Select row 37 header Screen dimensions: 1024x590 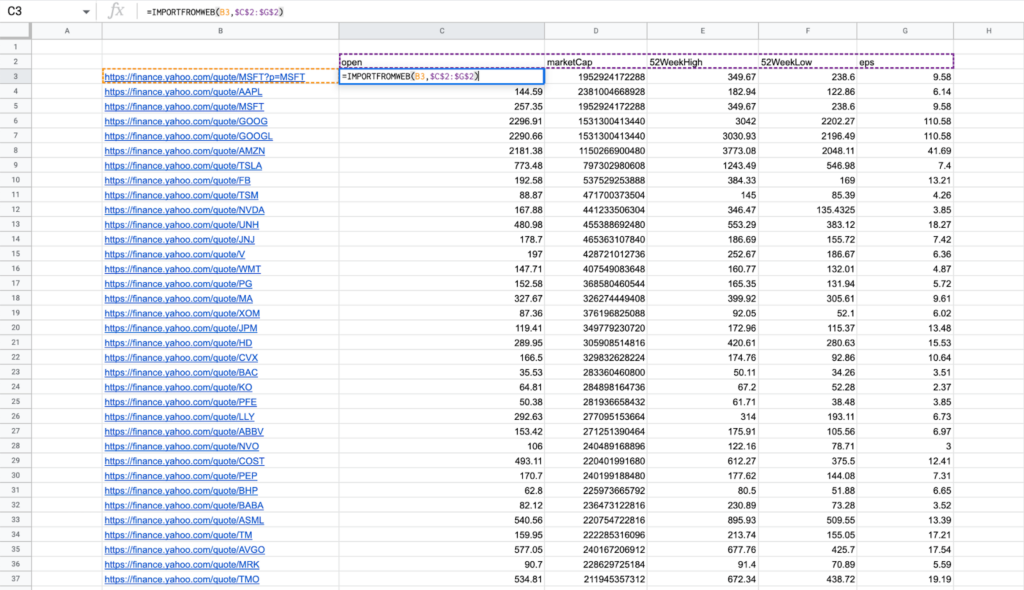(x=15, y=580)
